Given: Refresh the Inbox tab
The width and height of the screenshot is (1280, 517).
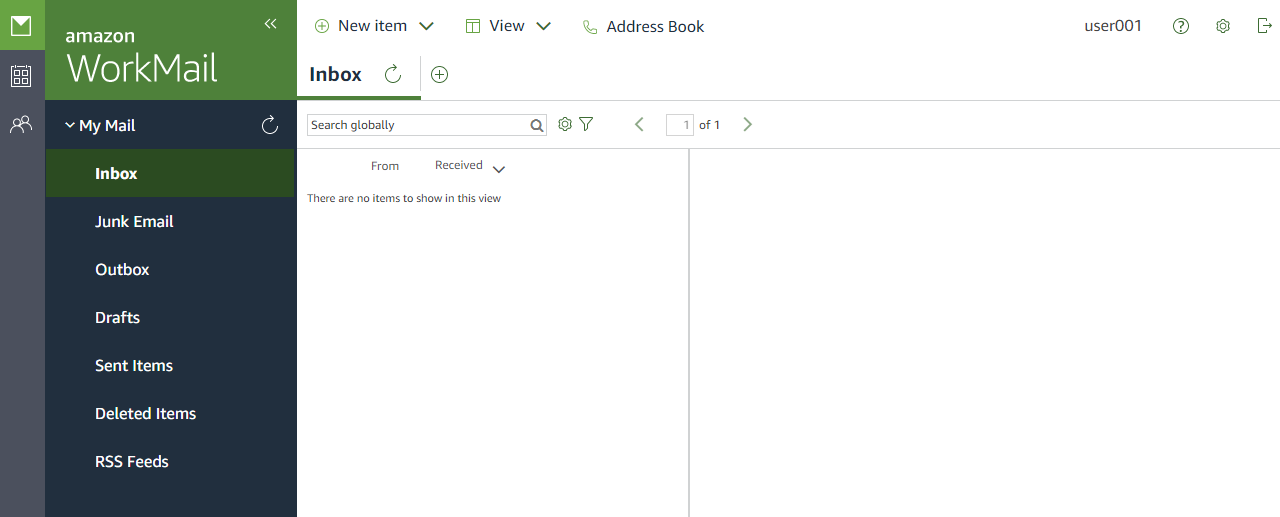Looking at the screenshot, I should 393,74.
